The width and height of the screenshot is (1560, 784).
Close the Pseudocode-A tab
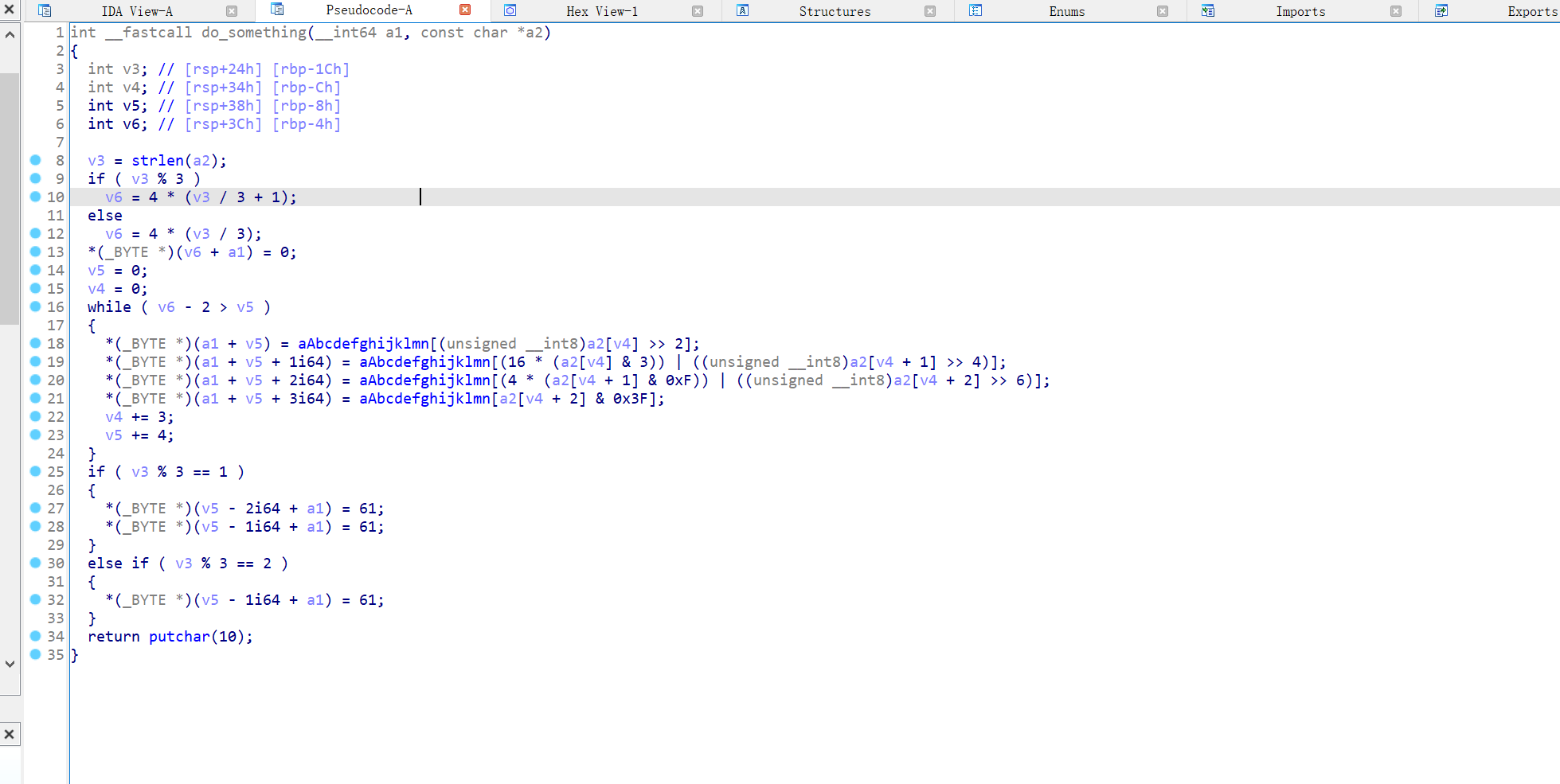click(x=464, y=10)
